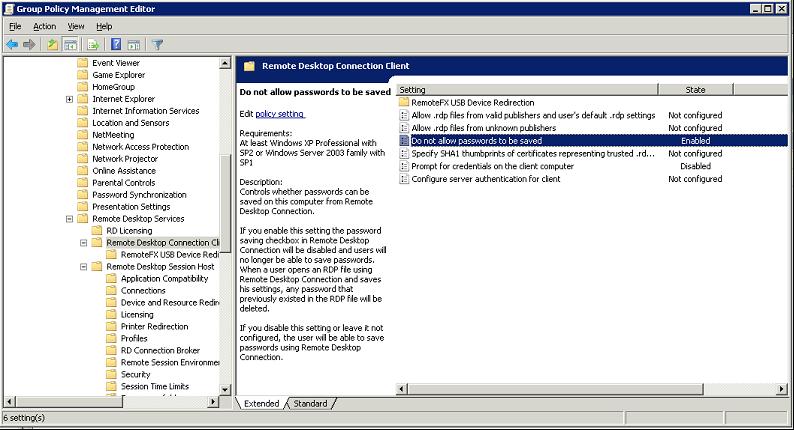Image resolution: width=794 pixels, height=430 pixels.
Task: Click the policy setting link
Action: click(280, 114)
